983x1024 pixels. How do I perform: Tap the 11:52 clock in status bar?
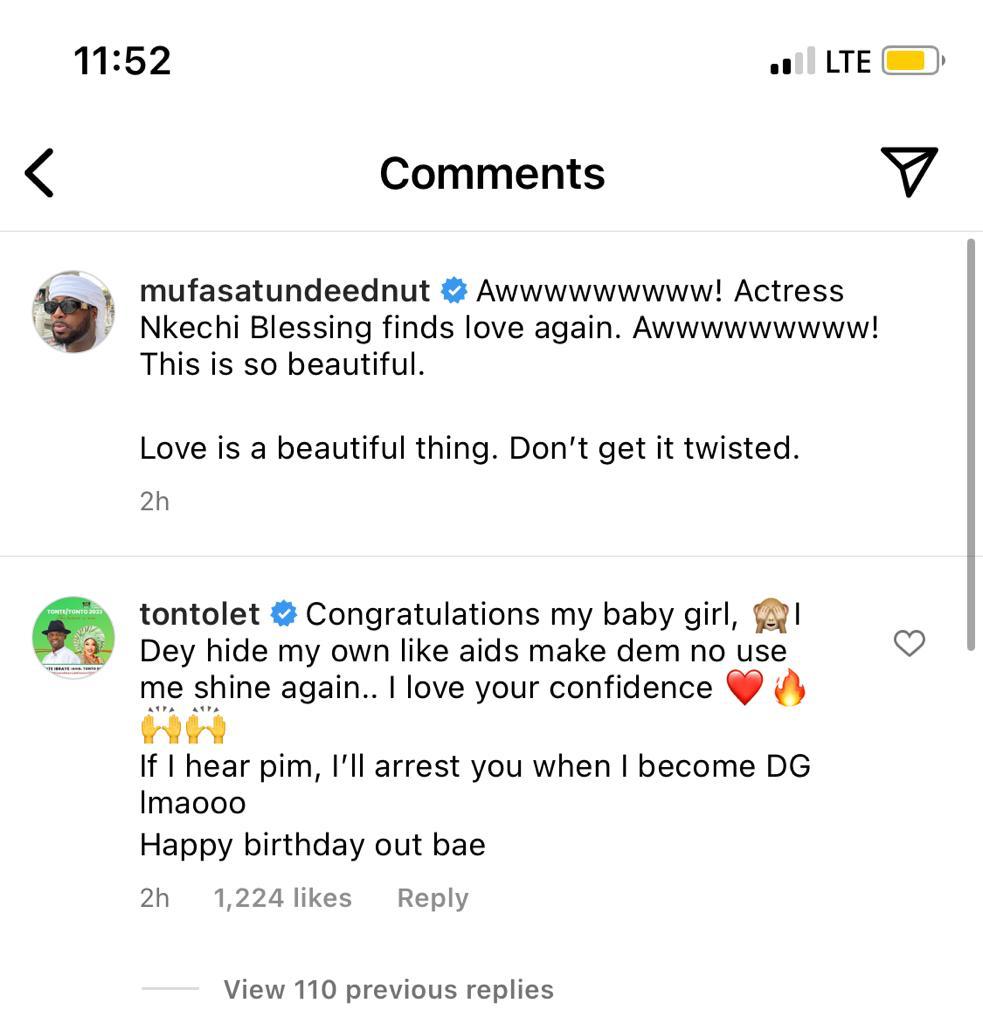tap(122, 61)
